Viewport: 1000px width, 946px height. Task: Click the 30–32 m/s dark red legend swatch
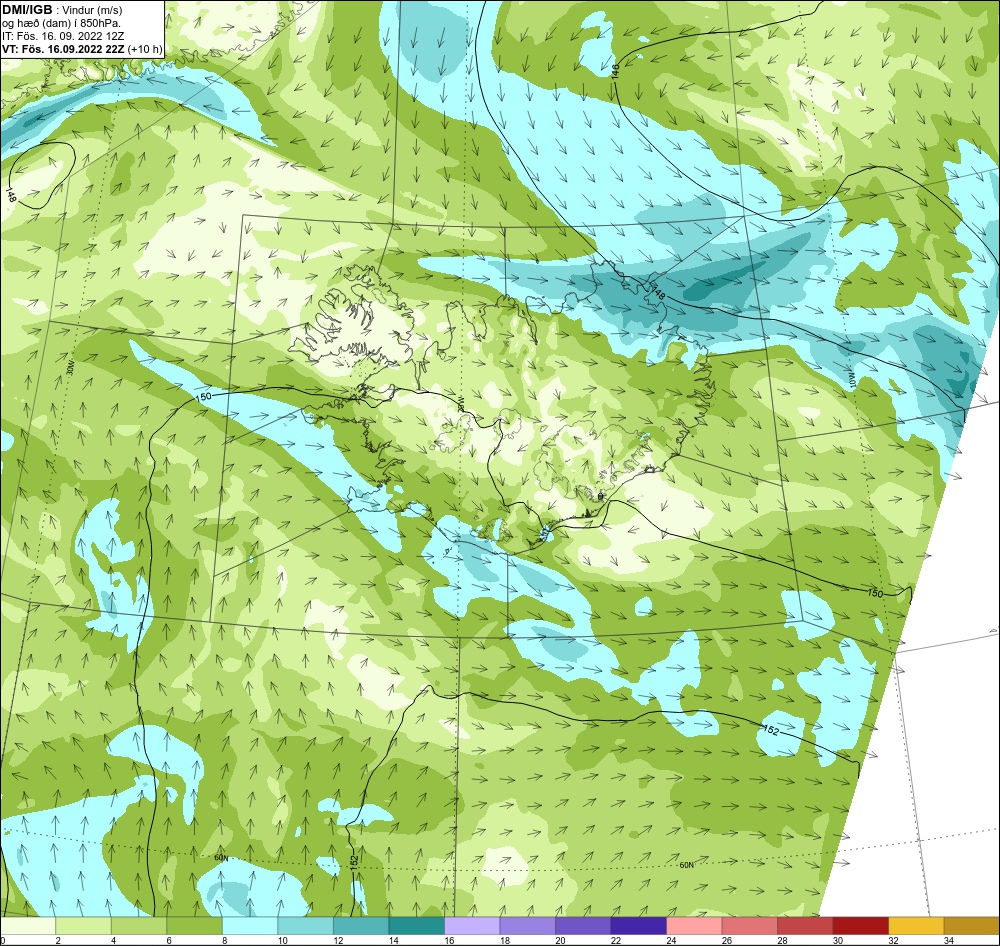point(860,925)
